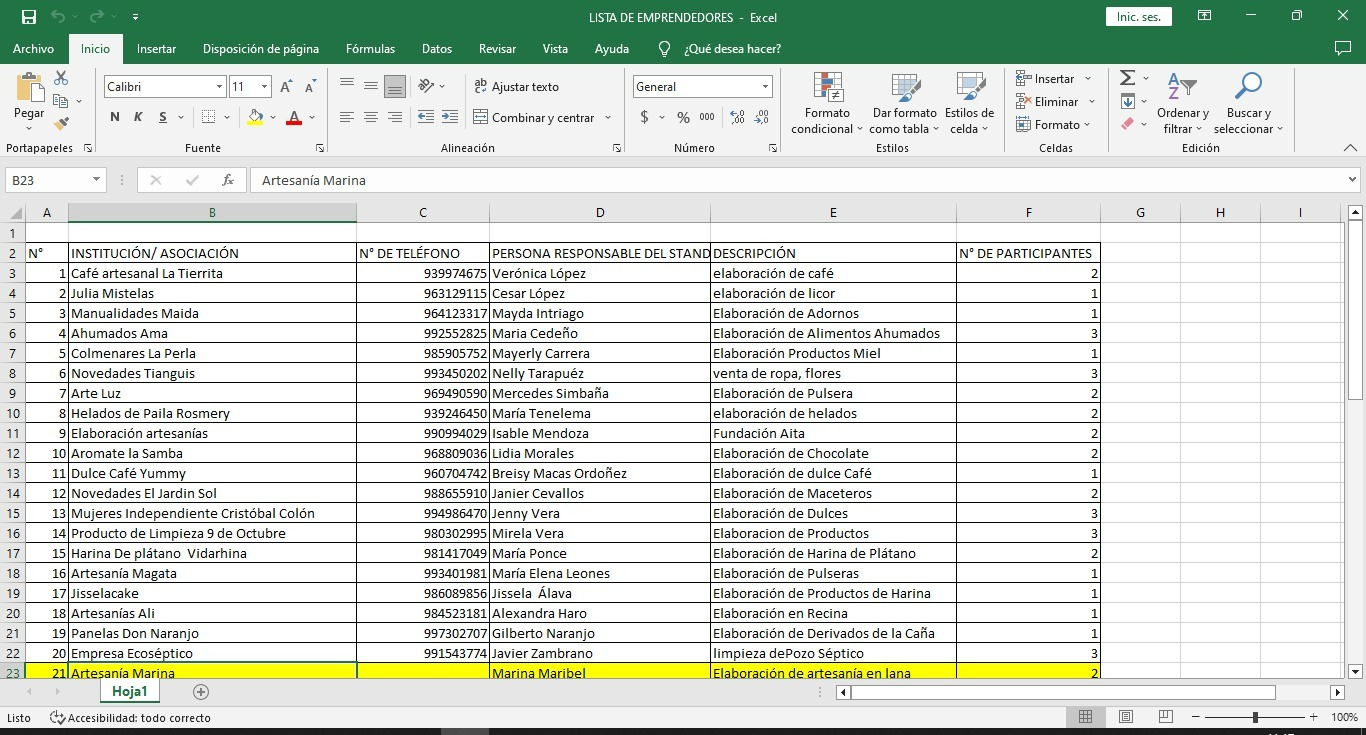Click the Inic. ses. sign-in button
Image resolution: width=1366 pixels, height=735 pixels.
1138,17
